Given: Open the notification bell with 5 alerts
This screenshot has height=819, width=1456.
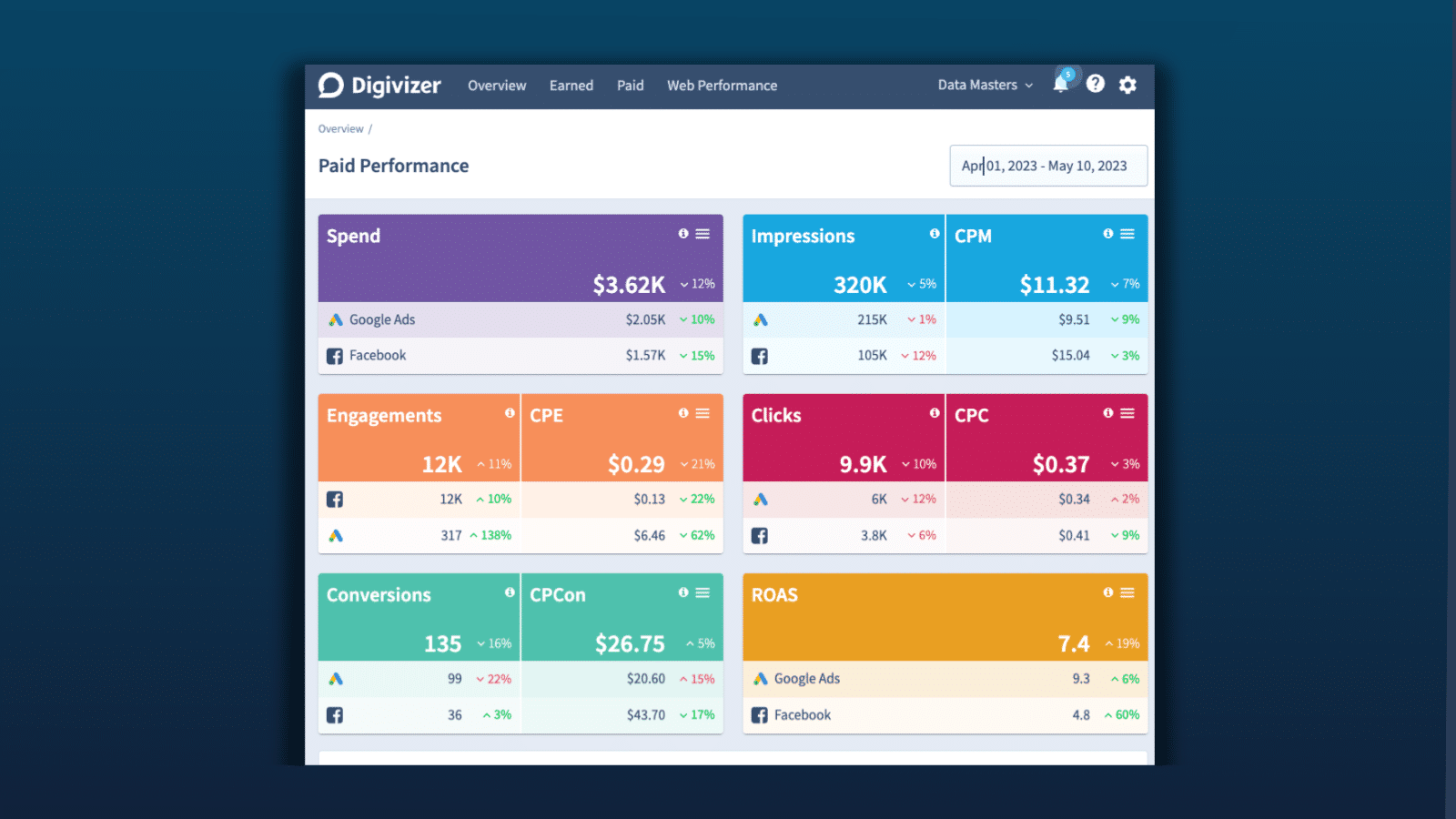Looking at the screenshot, I should click(1060, 84).
